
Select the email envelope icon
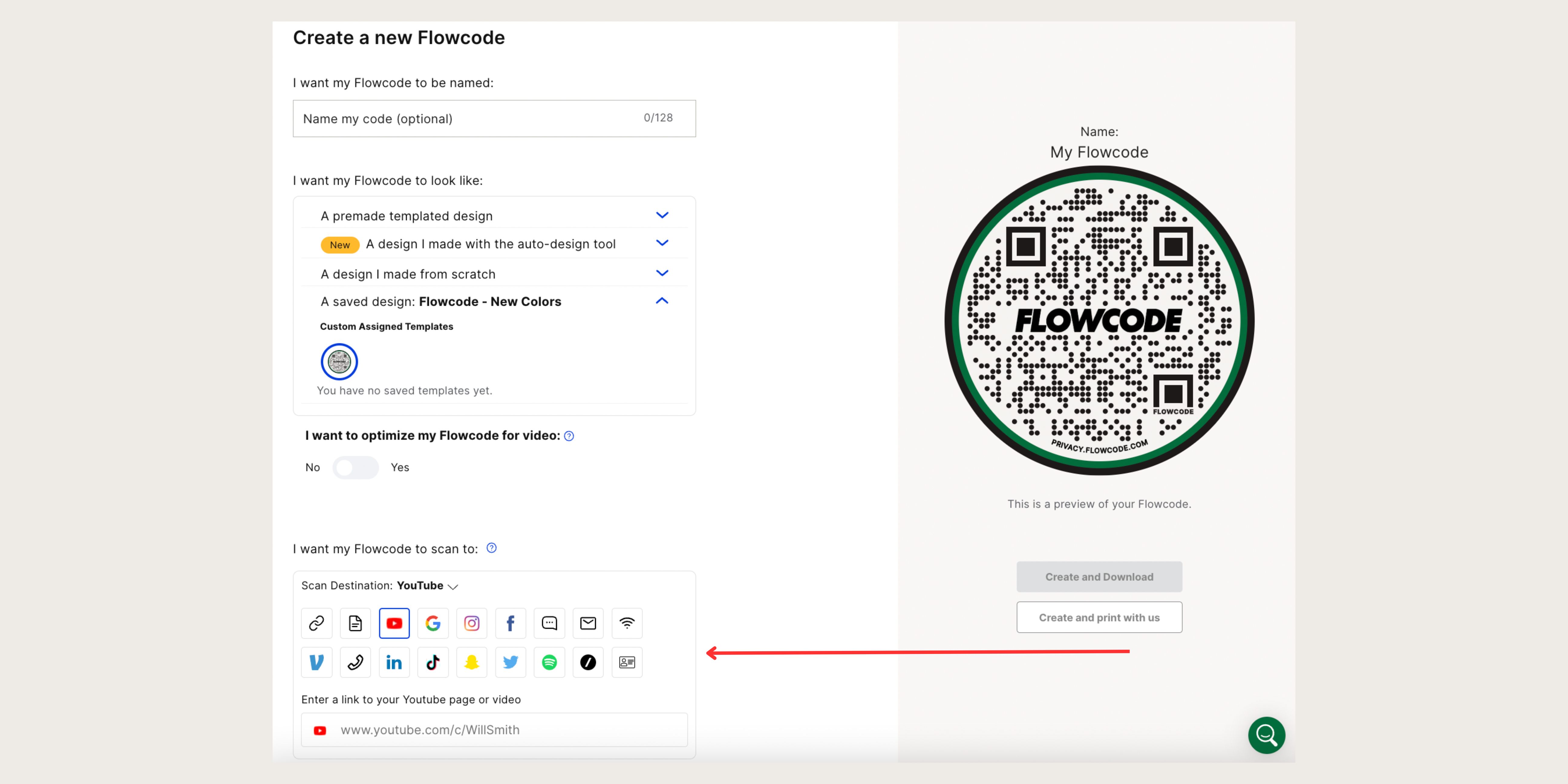click(x=588, y=623)
